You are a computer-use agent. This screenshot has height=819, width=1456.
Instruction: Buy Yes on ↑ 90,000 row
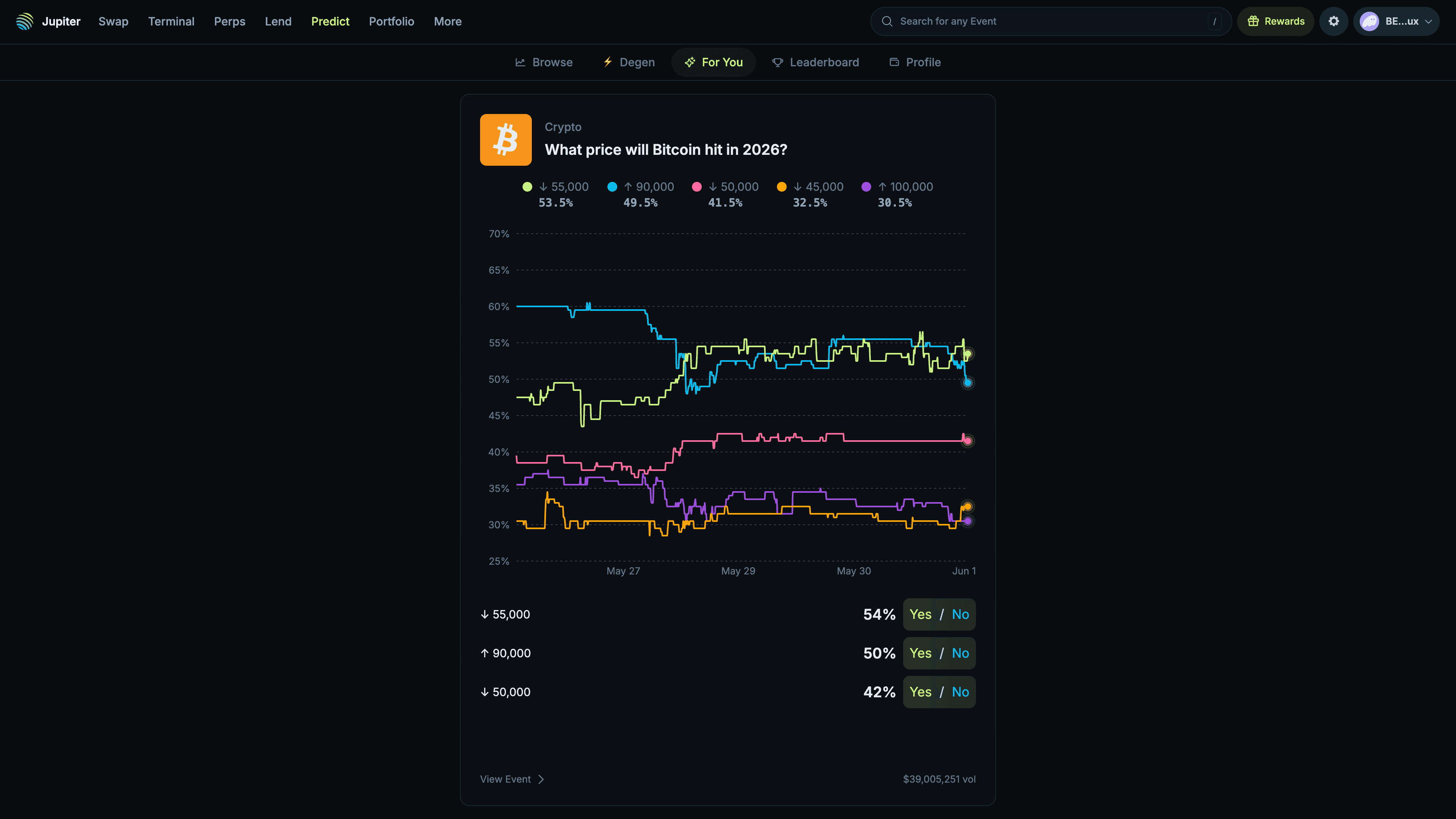point(920,654)
